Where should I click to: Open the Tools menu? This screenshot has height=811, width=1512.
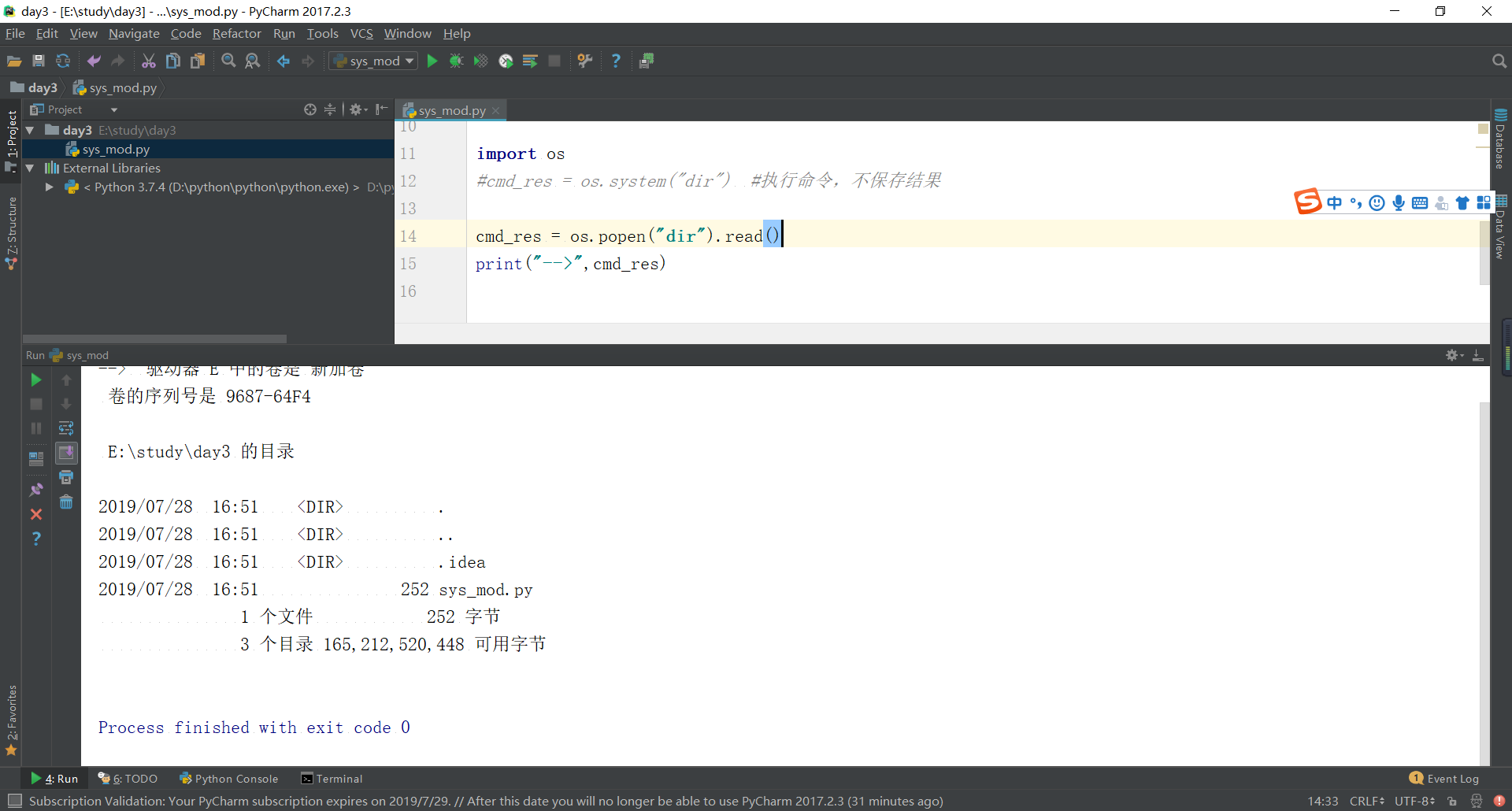click(322, 33)
